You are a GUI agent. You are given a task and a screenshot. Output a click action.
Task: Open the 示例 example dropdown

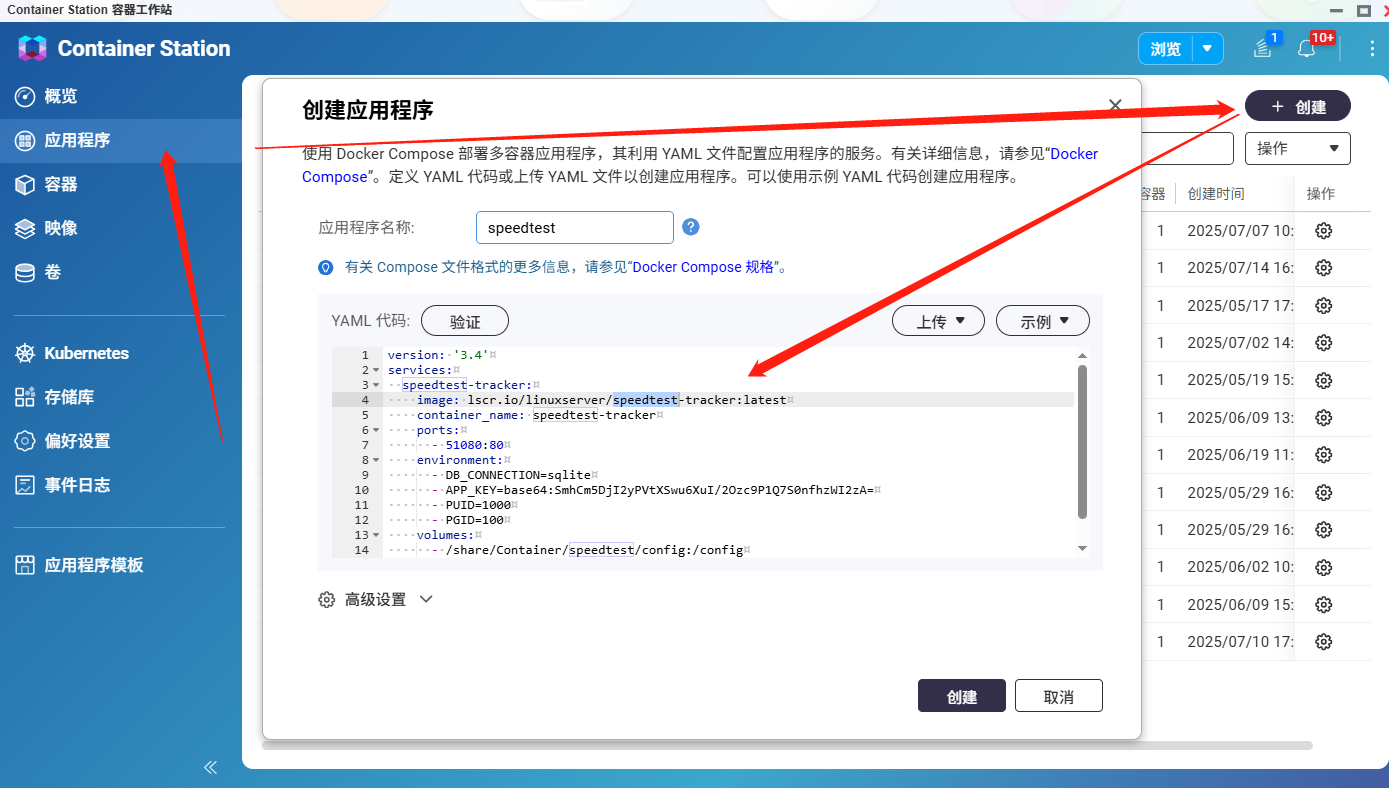click(1043, 321)
